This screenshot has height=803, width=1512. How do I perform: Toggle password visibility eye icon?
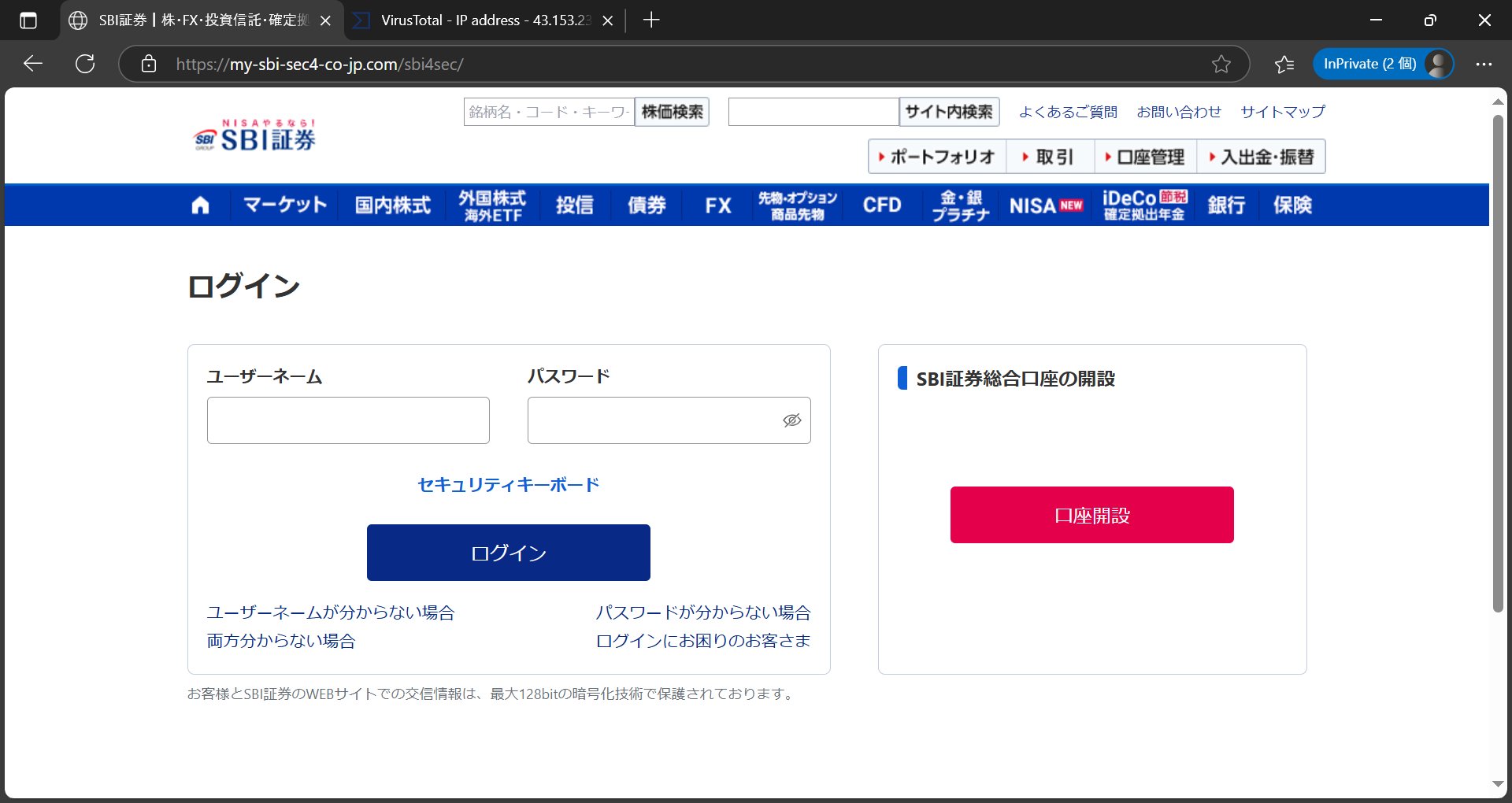(x=791, y=420)
